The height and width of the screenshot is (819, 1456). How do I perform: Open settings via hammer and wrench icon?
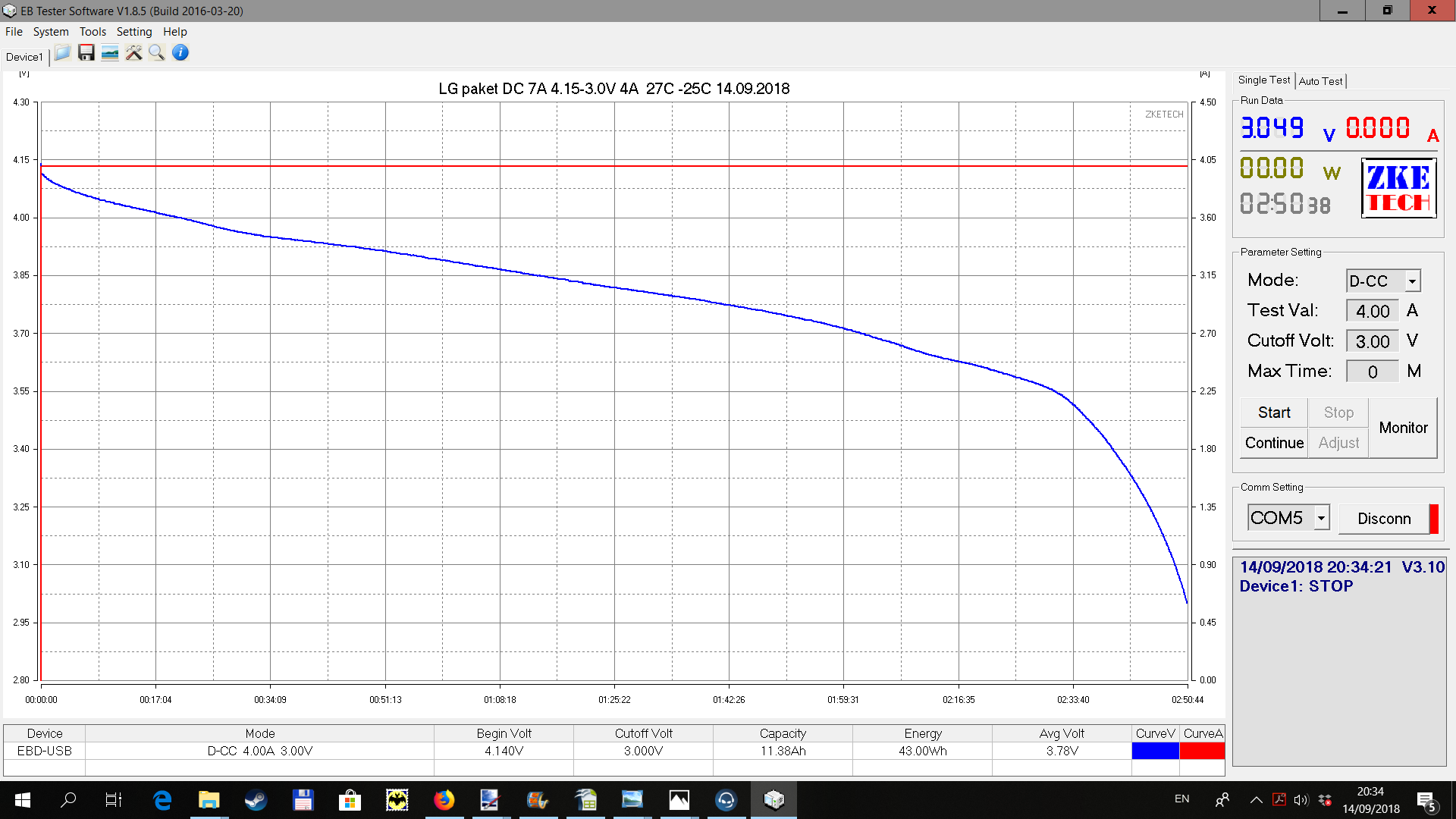click(x=133, y=53)
